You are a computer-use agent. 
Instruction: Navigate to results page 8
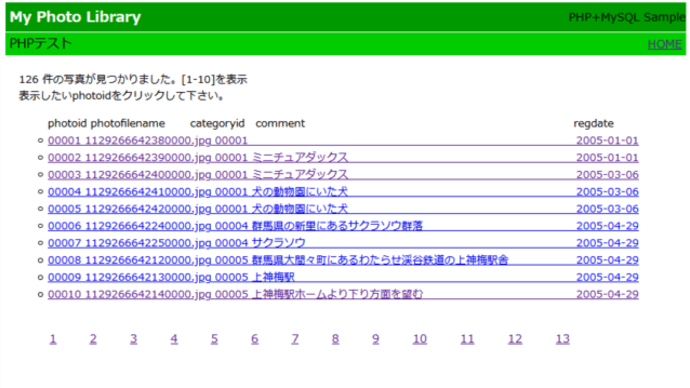point(335,339)
